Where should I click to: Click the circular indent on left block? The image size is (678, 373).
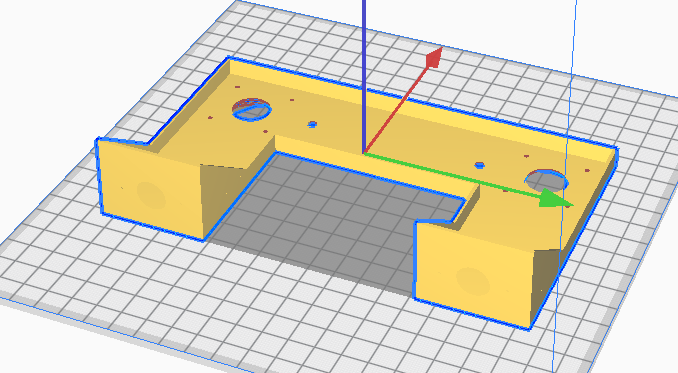click(151, 195)
